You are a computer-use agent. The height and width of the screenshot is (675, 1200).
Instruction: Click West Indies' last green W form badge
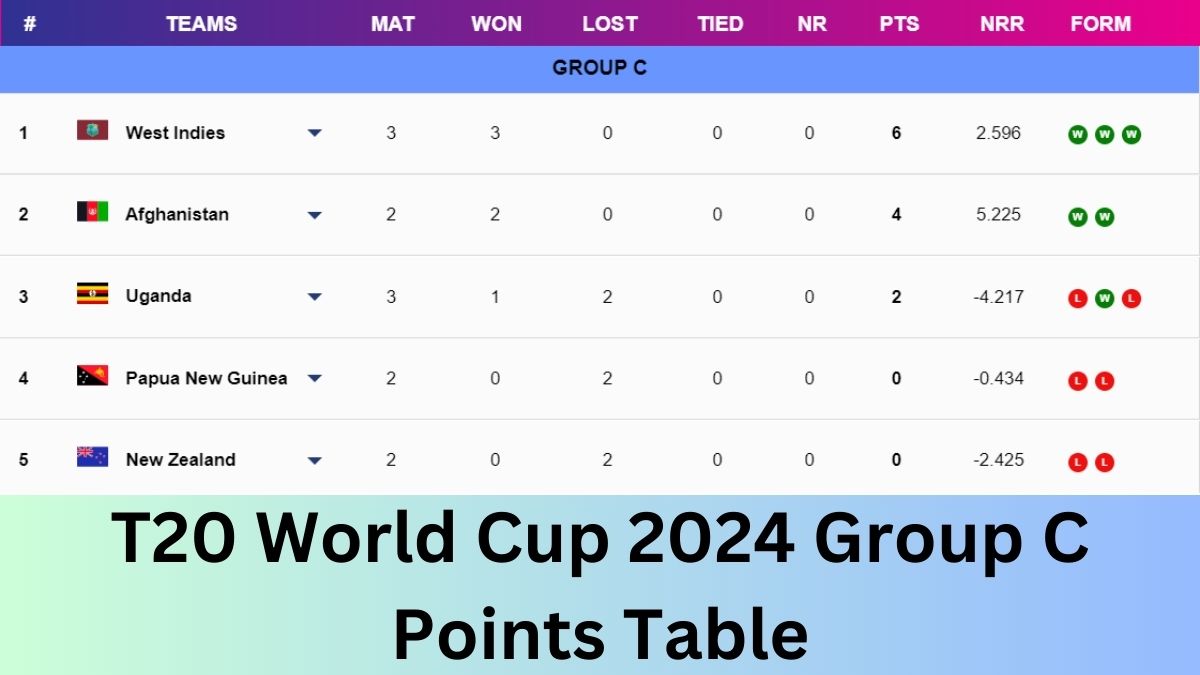(1131, 135)
